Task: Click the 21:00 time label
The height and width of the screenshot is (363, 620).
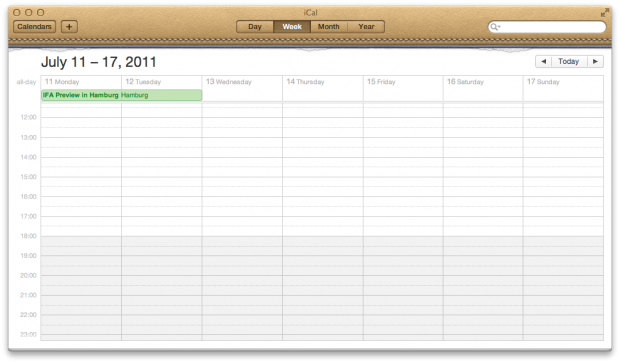Action: pos(28,295)
